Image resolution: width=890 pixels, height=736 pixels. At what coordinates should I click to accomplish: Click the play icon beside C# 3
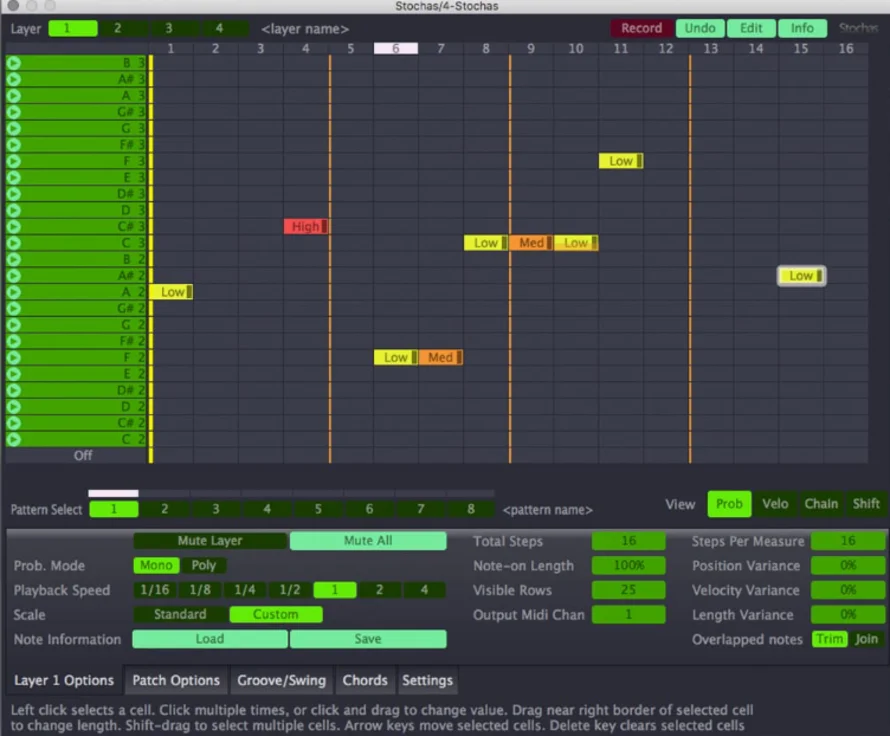click(14, 227)
